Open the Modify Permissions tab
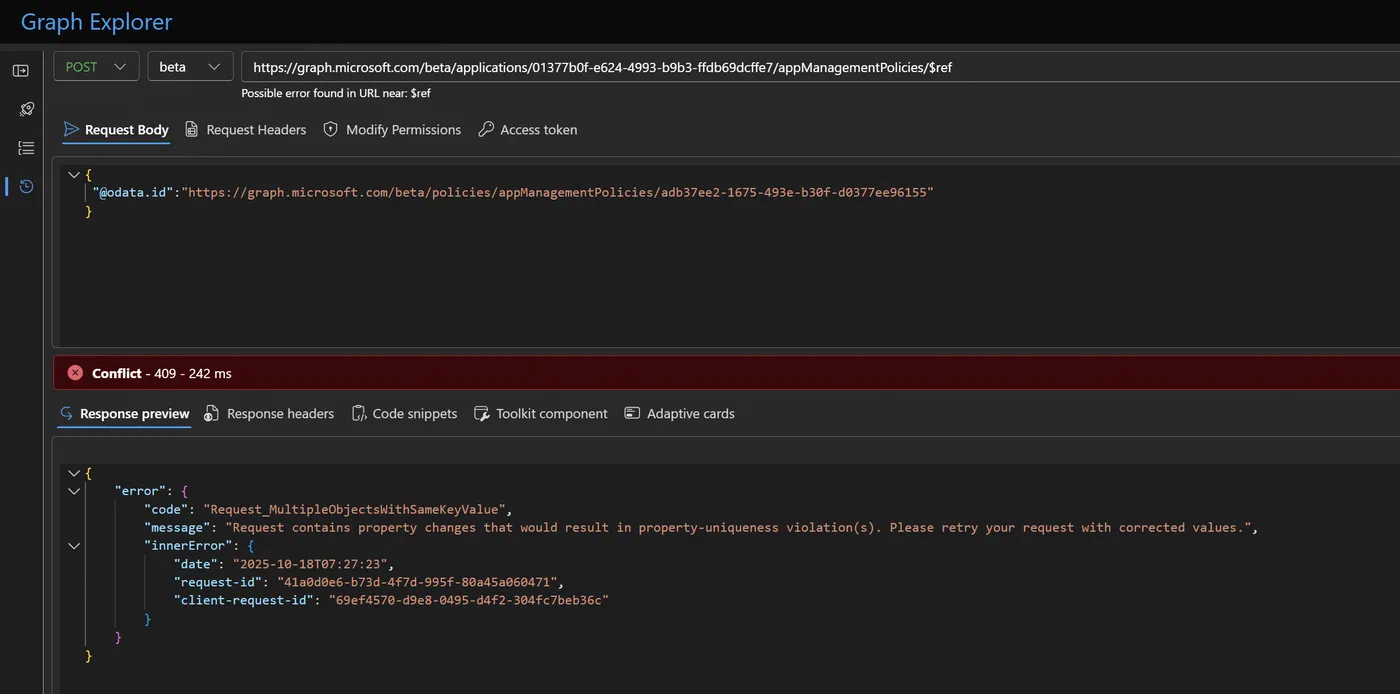The width and height of the screenshot is (1400, 694). point(392,130)
